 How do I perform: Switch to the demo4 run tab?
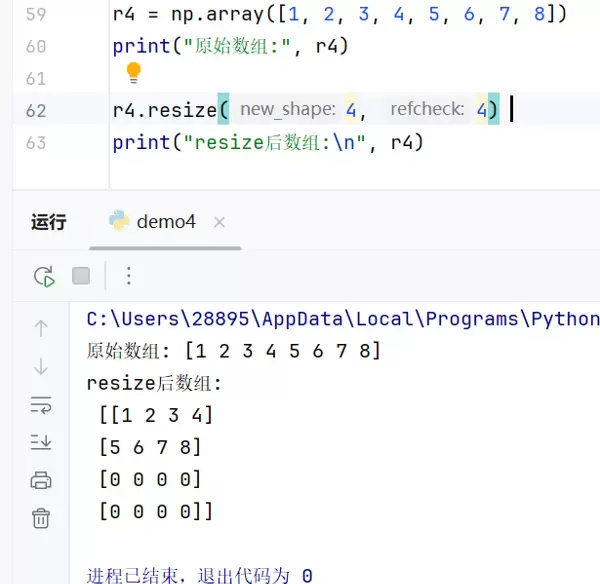(165, 222)
